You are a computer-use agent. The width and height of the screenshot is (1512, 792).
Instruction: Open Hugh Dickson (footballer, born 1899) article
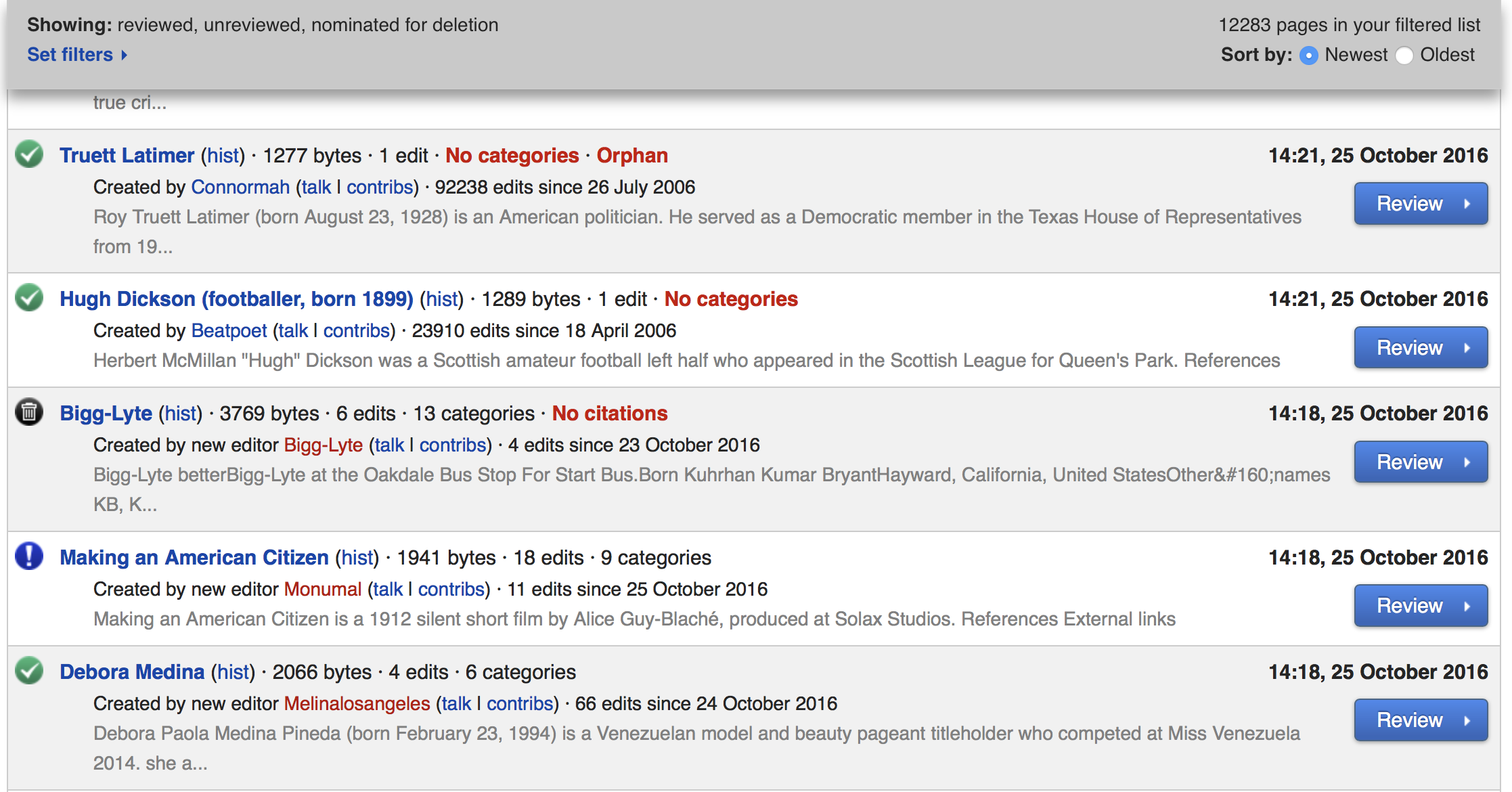[236, 299]
